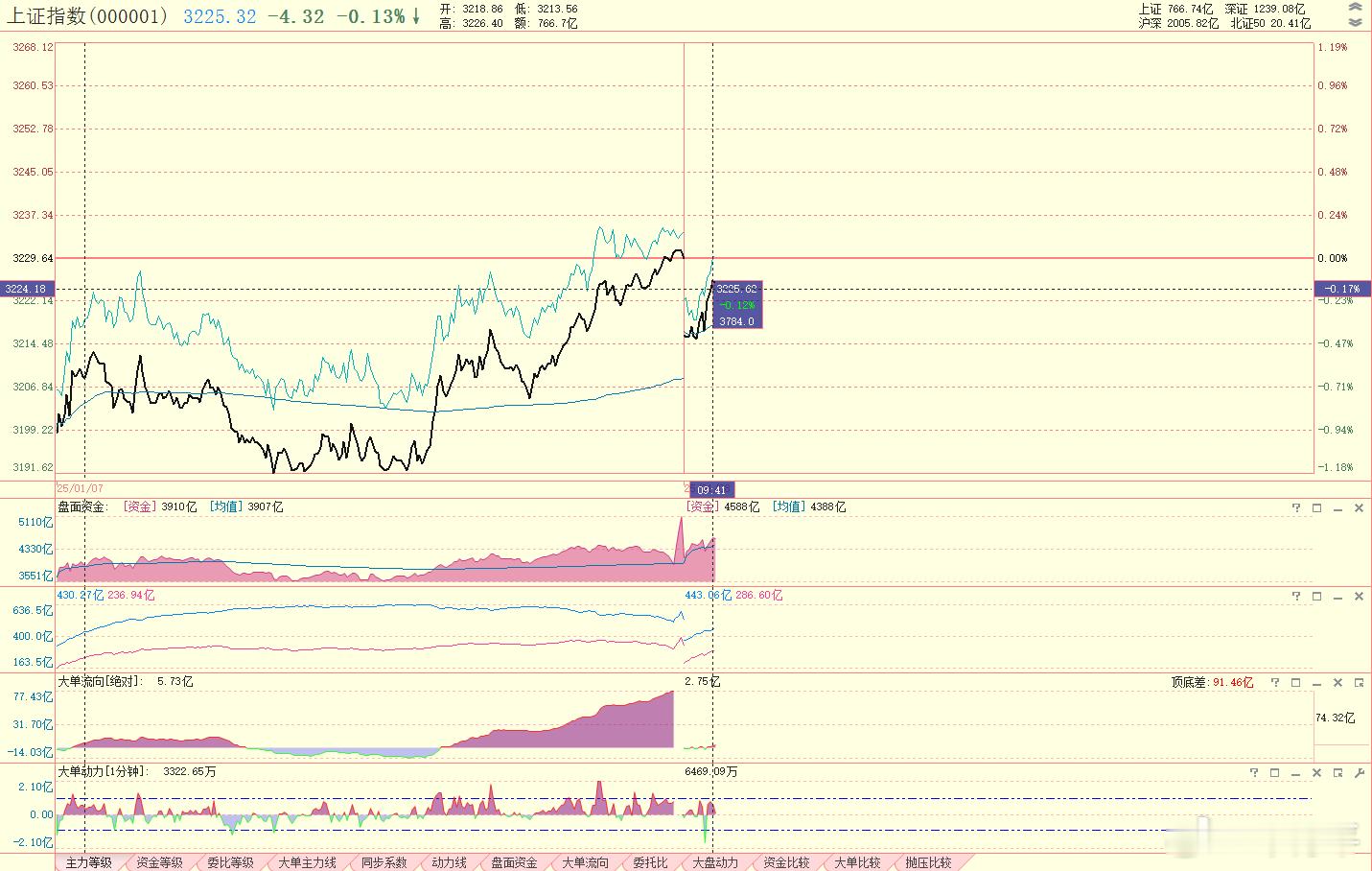Switch to the 抛压比较 tab
Viewport: 1372px width, 871px height.
click(928, 862)
